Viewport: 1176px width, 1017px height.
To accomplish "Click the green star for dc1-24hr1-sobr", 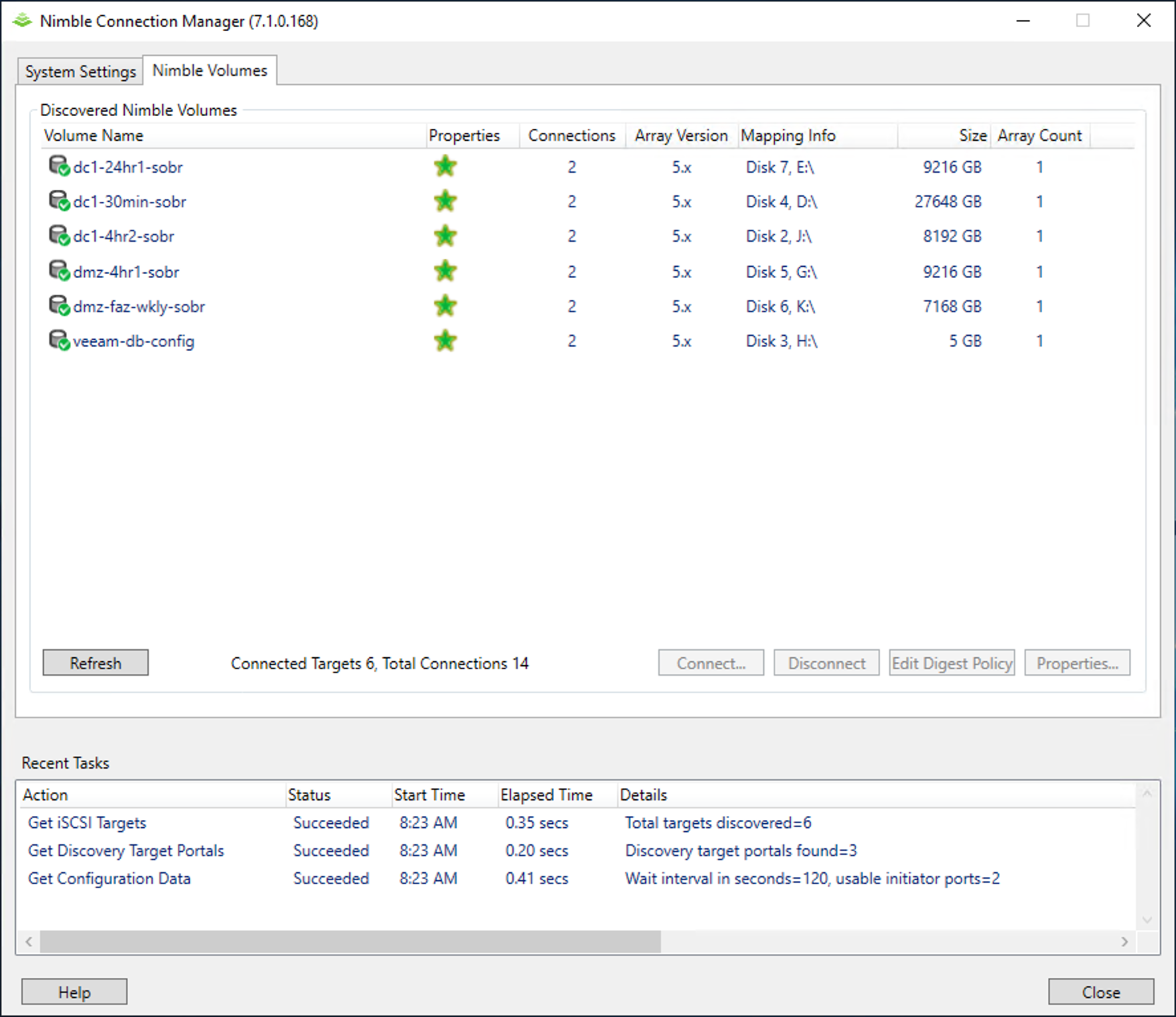I will coord(445,166).
